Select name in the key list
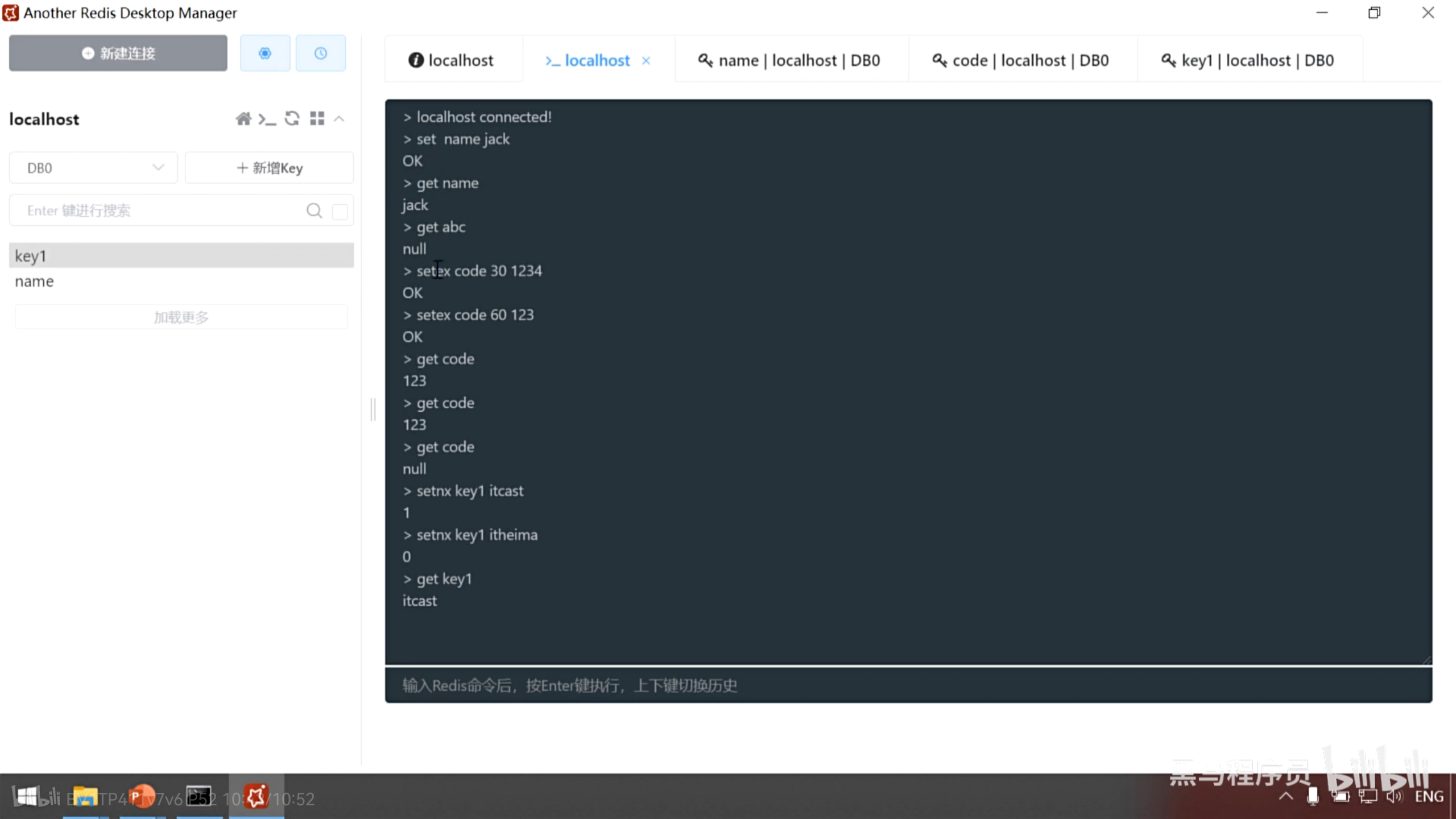 click(x=181, y=281)
